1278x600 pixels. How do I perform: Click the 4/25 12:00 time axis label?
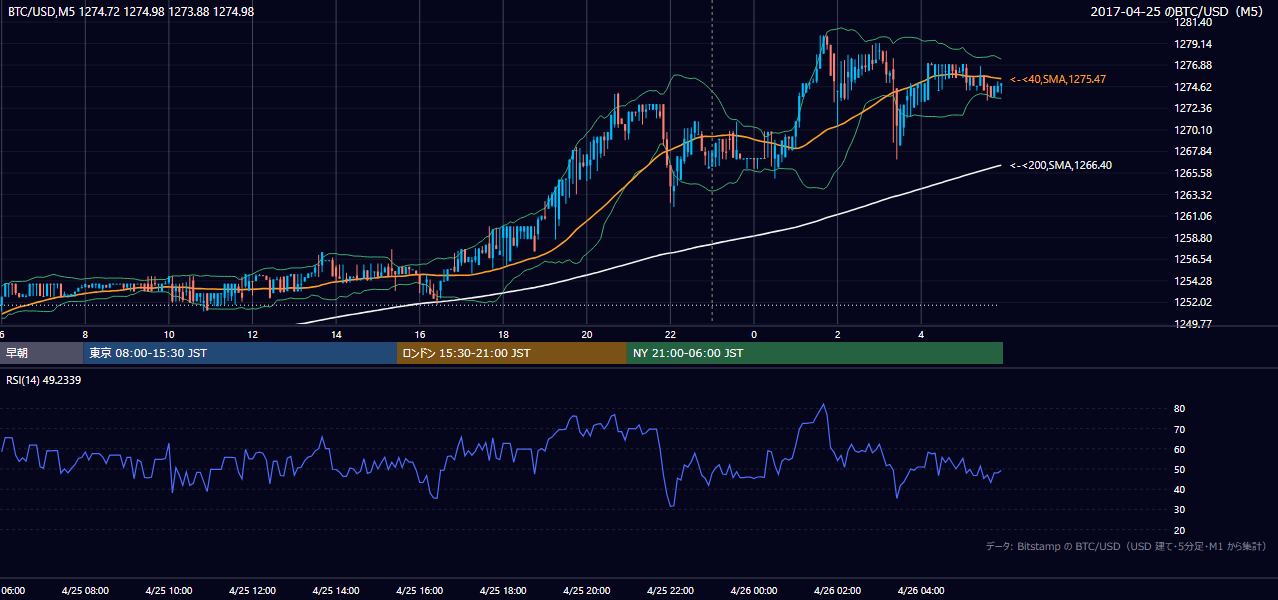pyautogui.click(x=252, y=590)
